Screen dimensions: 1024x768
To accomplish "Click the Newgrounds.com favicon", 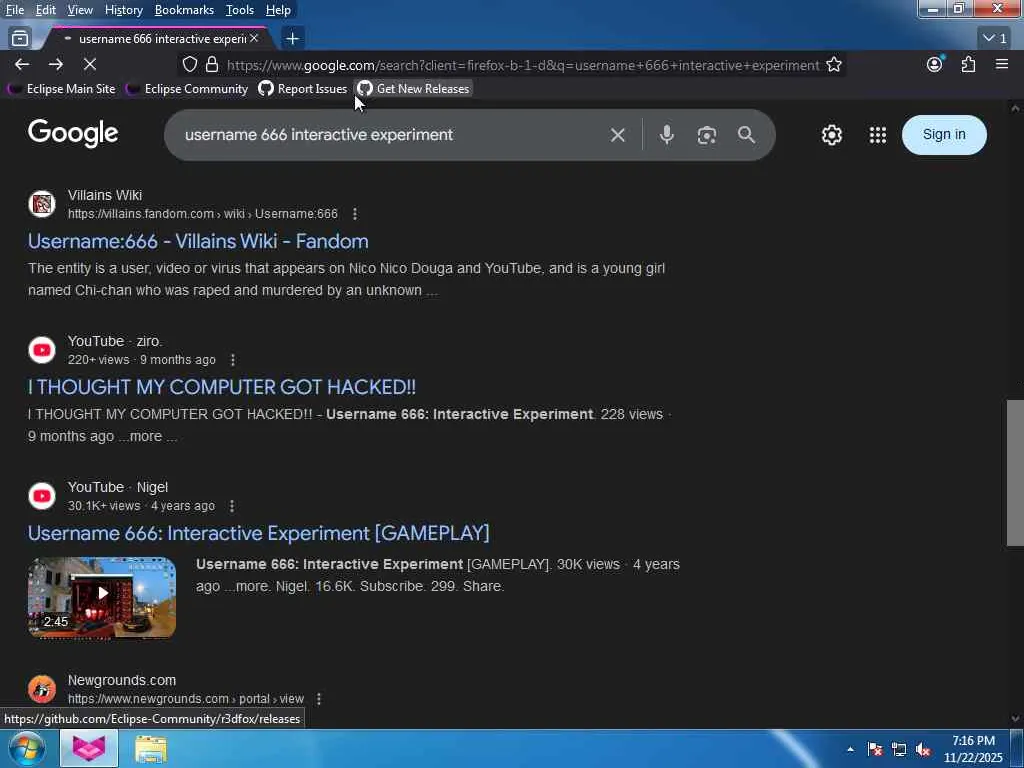I will pos(42,689).
